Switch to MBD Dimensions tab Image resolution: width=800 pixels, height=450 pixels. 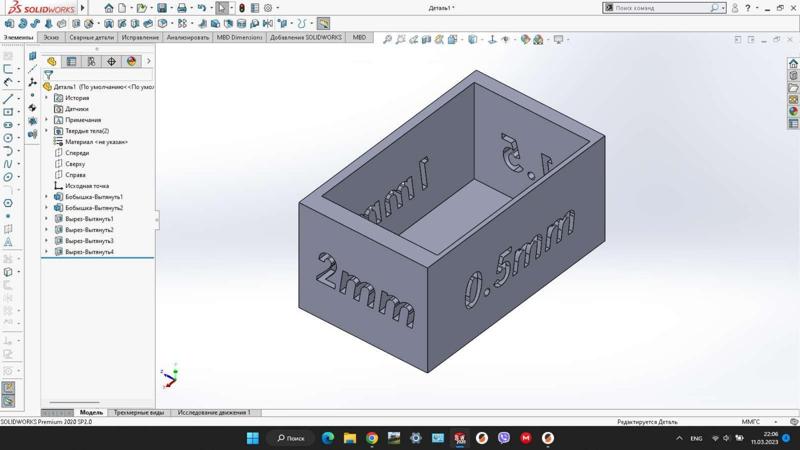click(239, 37)
